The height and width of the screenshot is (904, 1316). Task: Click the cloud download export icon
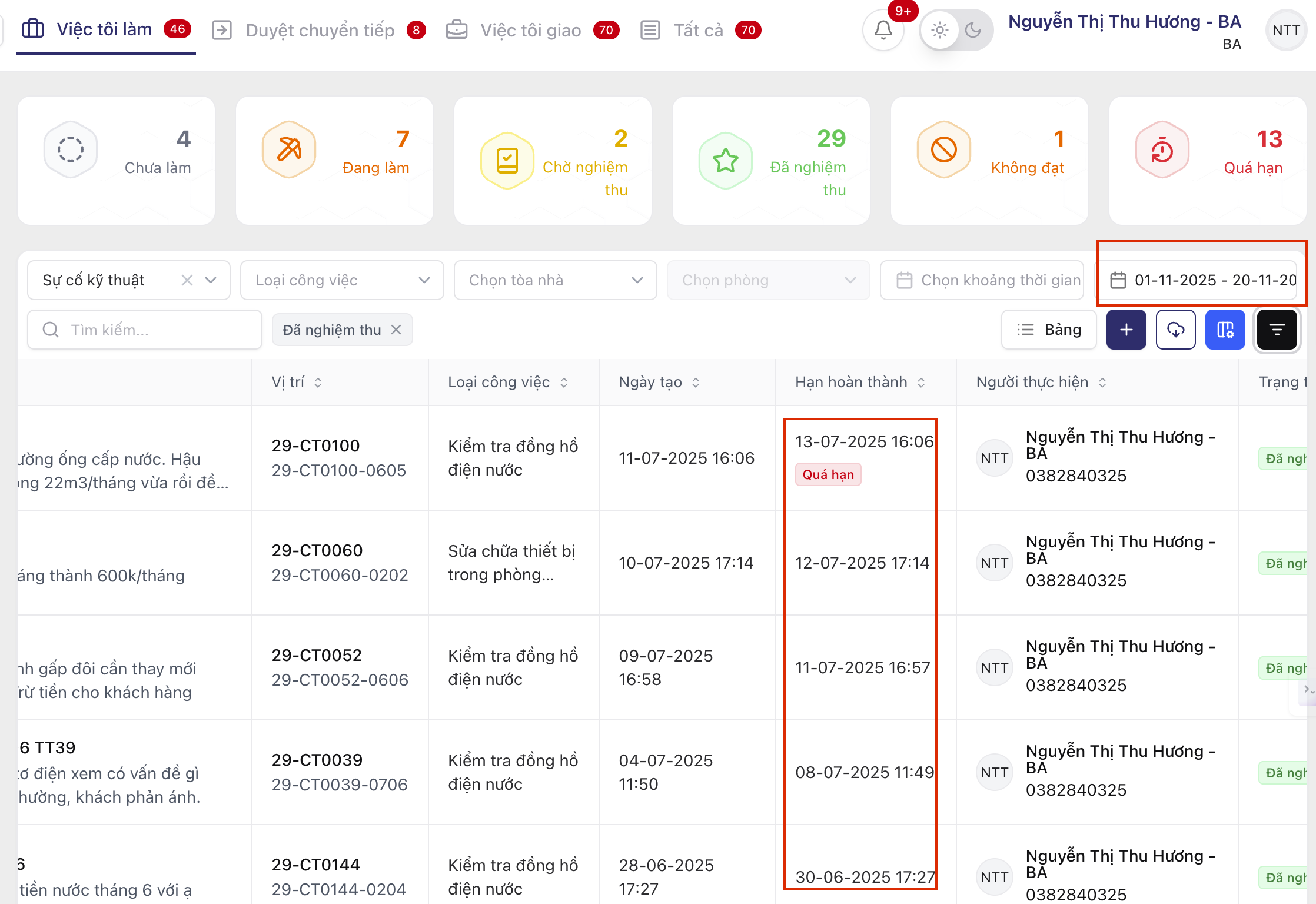[1175, 330]
